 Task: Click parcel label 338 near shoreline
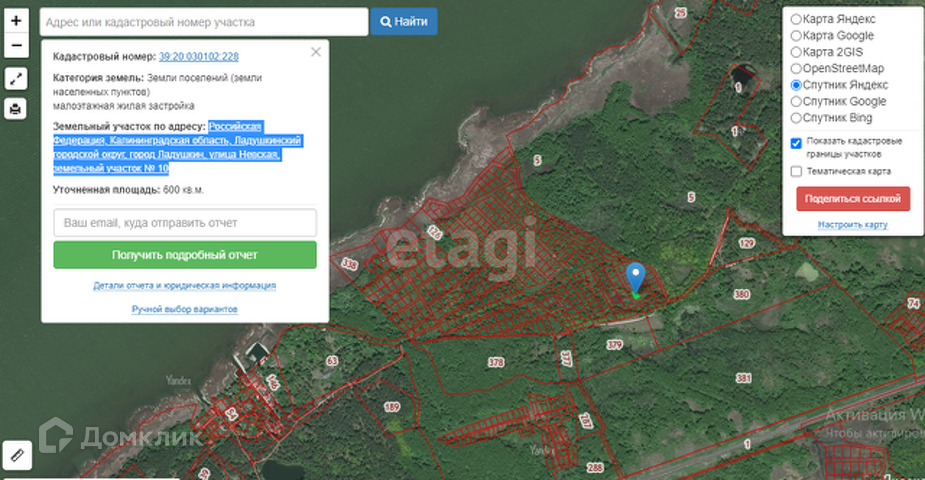click(350, 264)
